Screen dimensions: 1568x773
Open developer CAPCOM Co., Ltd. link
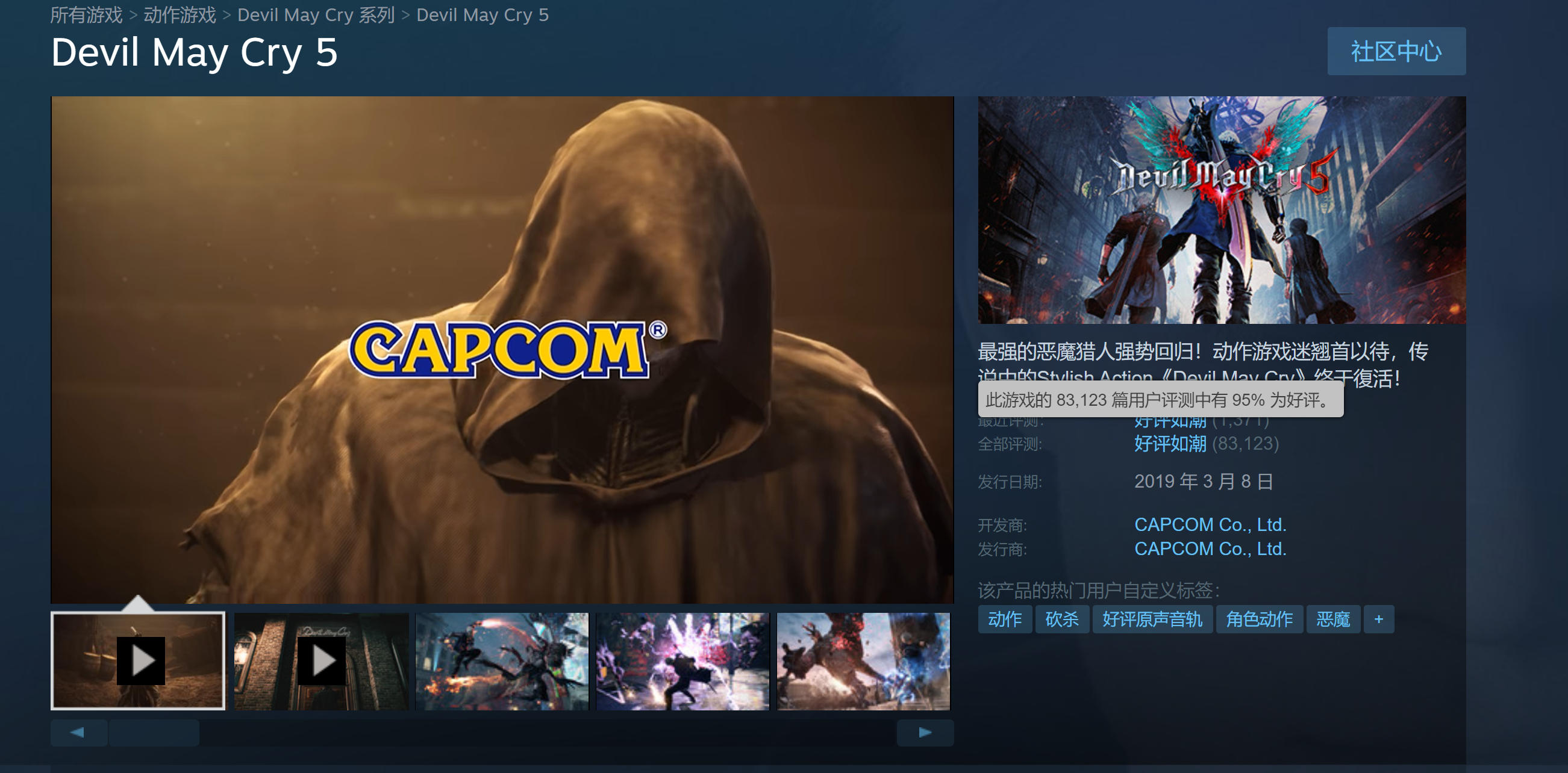(1210, 524)
